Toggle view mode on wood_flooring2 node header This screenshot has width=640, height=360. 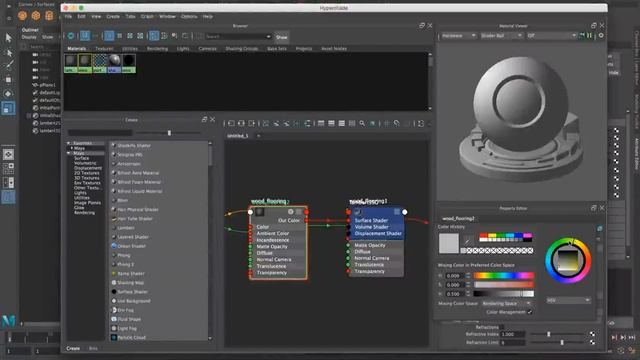[x=299, y=212]
